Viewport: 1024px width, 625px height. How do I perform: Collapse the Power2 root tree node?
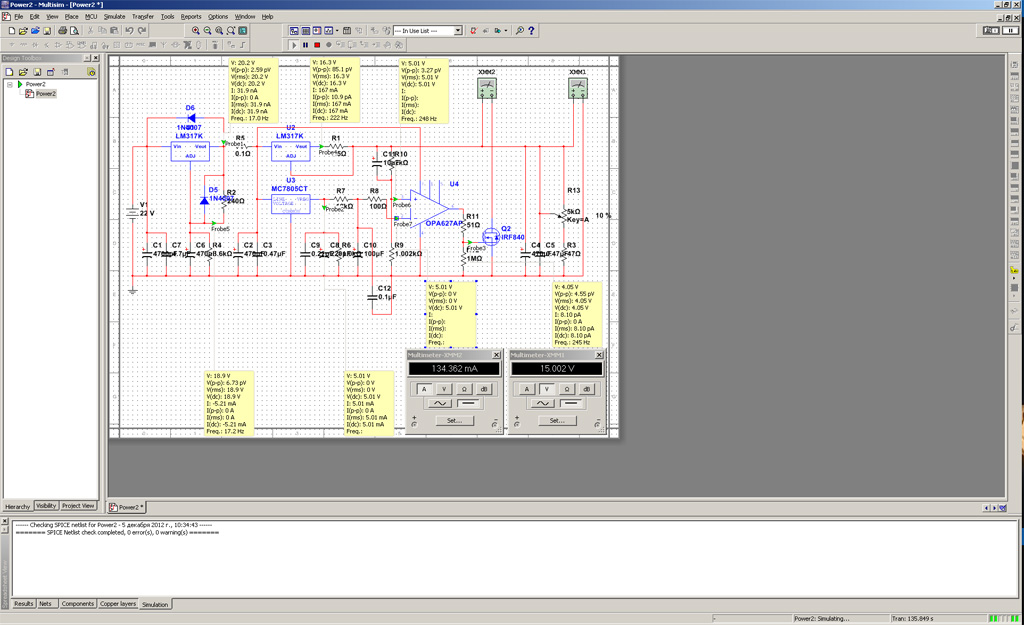pos(10,84)
